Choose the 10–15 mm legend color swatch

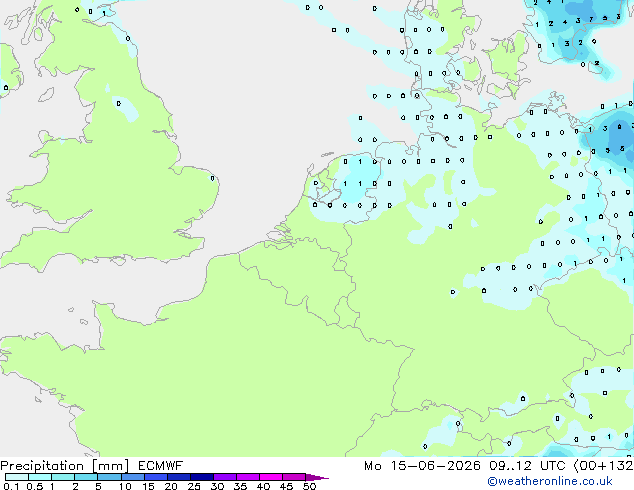click(x=132, y=477)
